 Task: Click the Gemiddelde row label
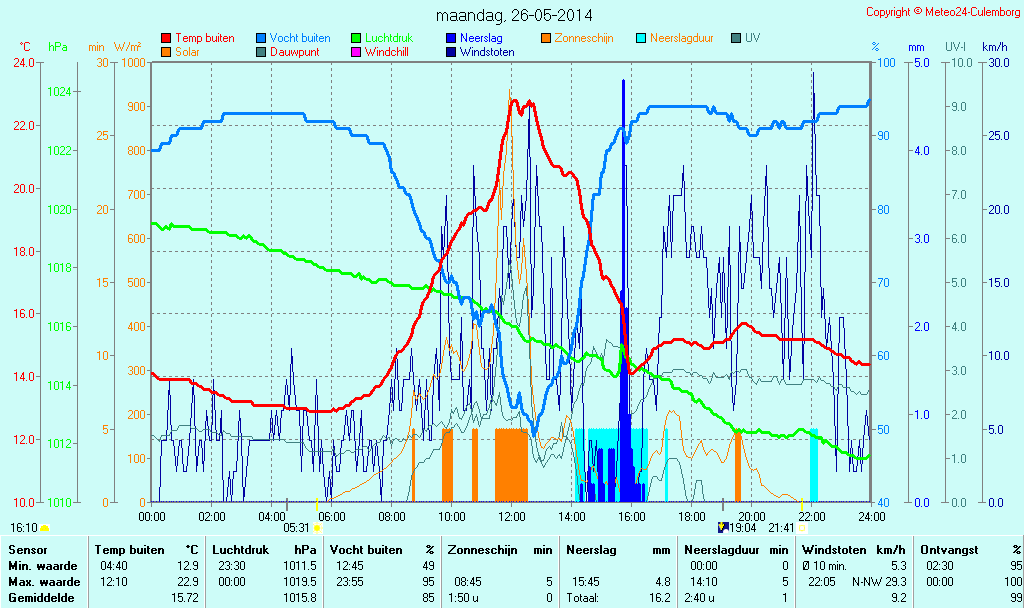[x=40, y=597]
